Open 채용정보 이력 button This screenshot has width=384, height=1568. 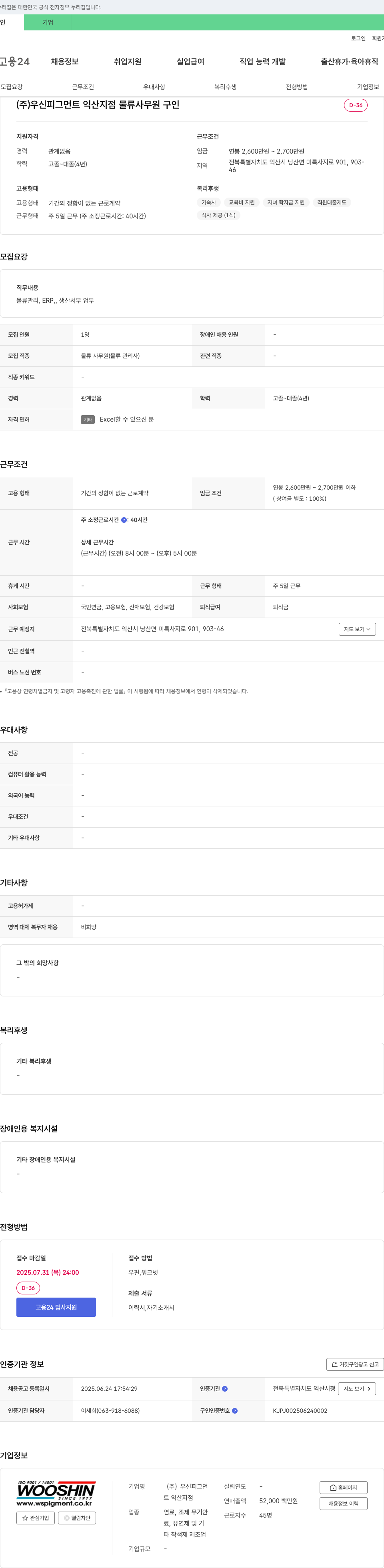(x=343, y=1504)
